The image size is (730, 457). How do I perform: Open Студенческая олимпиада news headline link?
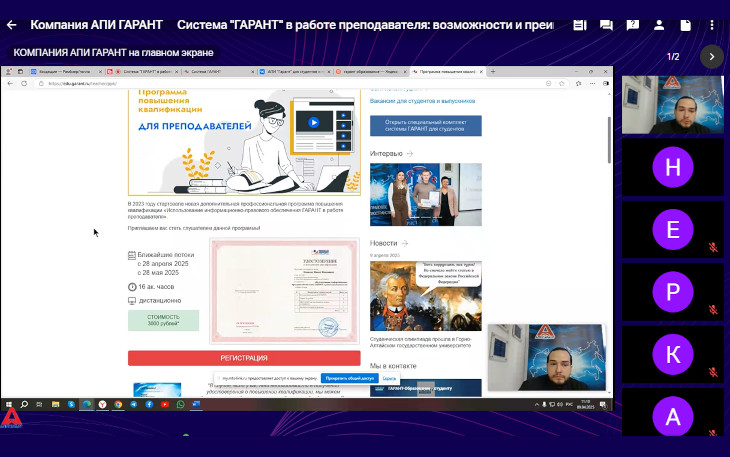tap(420, 343)
